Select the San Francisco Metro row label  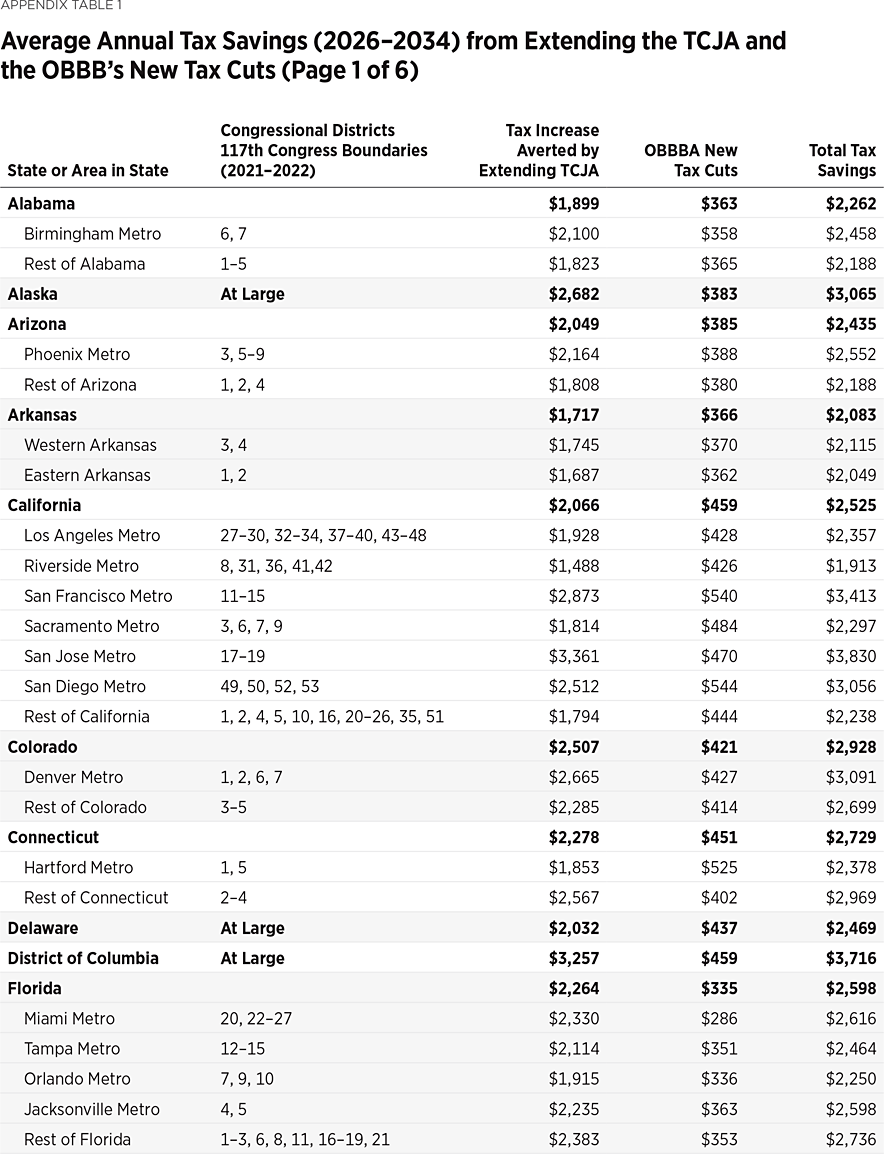pos(98,596)
